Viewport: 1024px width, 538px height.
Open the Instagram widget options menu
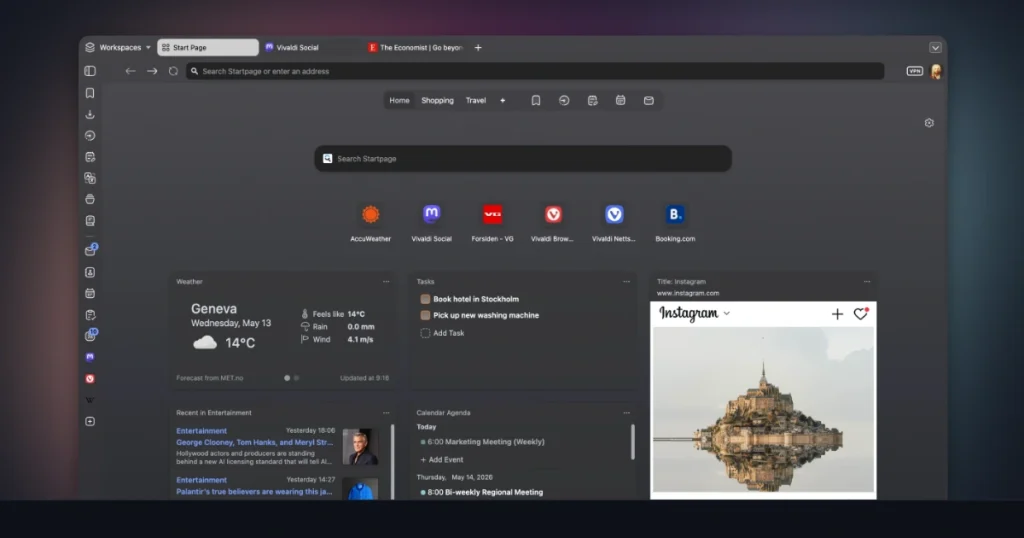point(867,282)
